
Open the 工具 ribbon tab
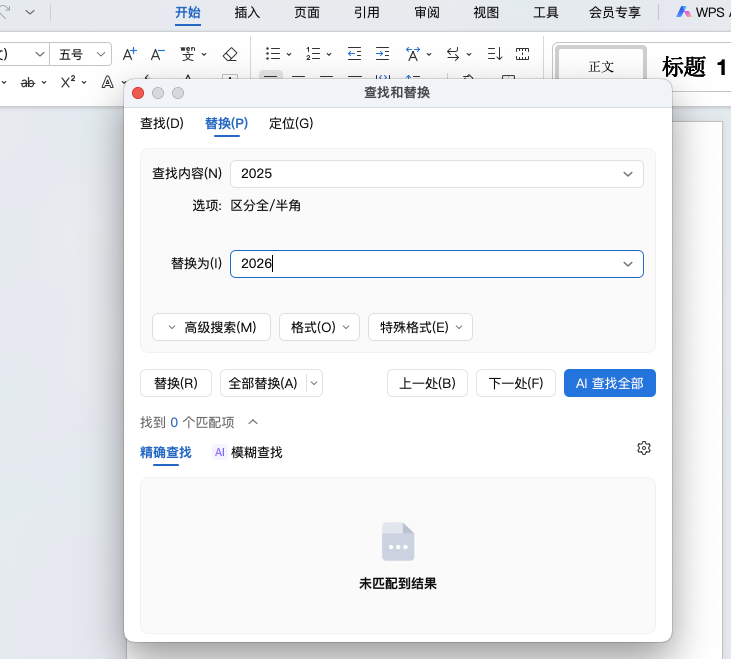tap(546, 12)
